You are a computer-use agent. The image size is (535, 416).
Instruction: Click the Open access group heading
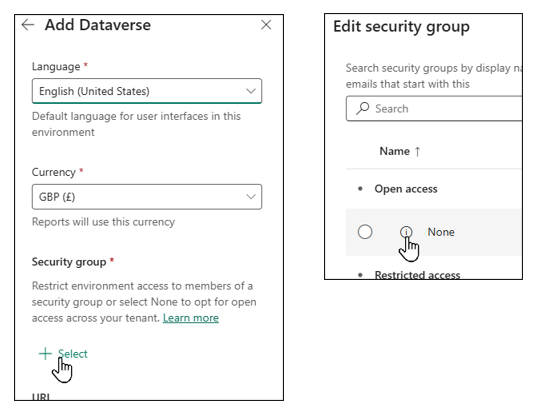(406, 189)
